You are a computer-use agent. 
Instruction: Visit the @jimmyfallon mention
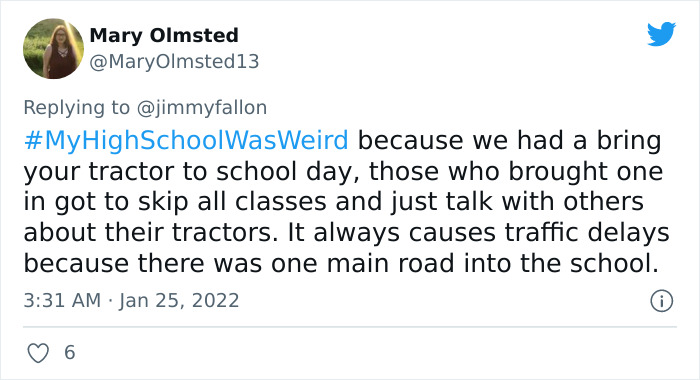click(202, 108)
